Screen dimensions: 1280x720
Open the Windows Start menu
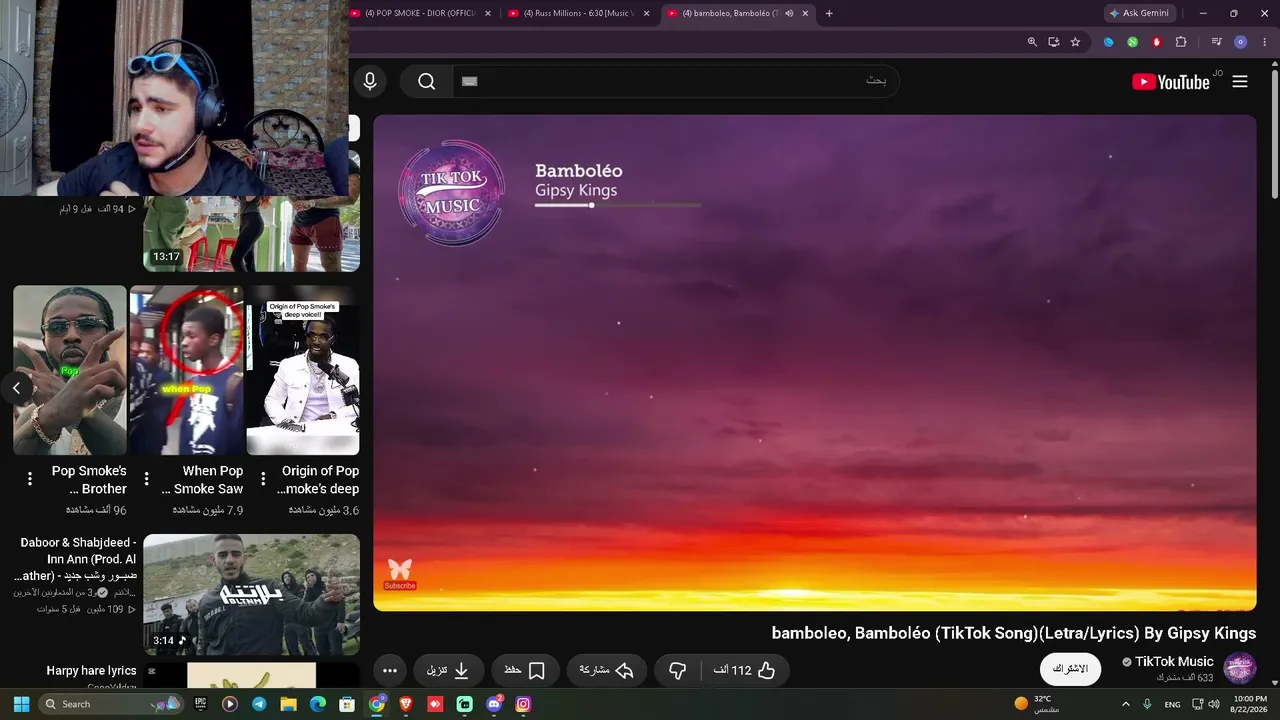(x=21, y=704)
